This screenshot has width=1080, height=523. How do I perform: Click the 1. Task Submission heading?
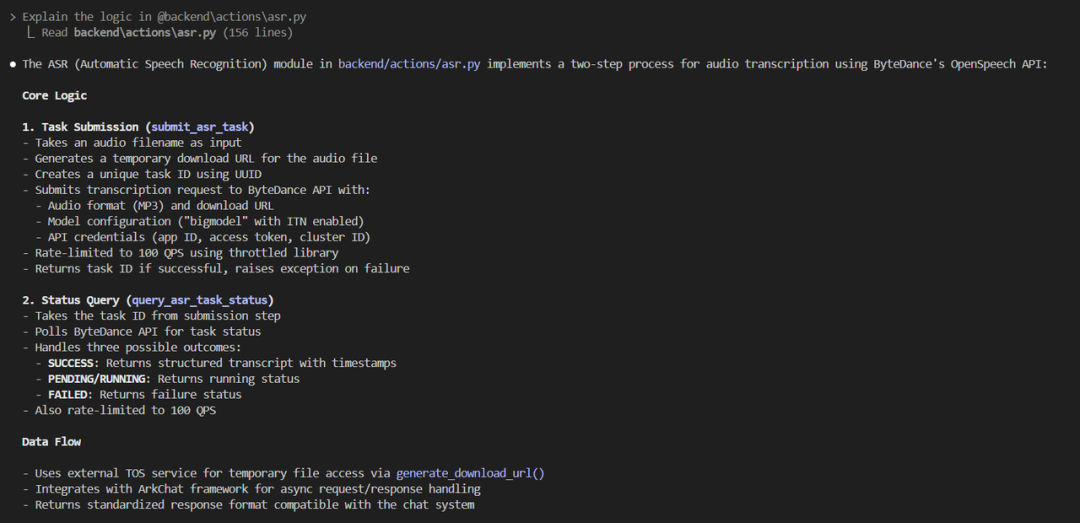[x=138, y=127]
